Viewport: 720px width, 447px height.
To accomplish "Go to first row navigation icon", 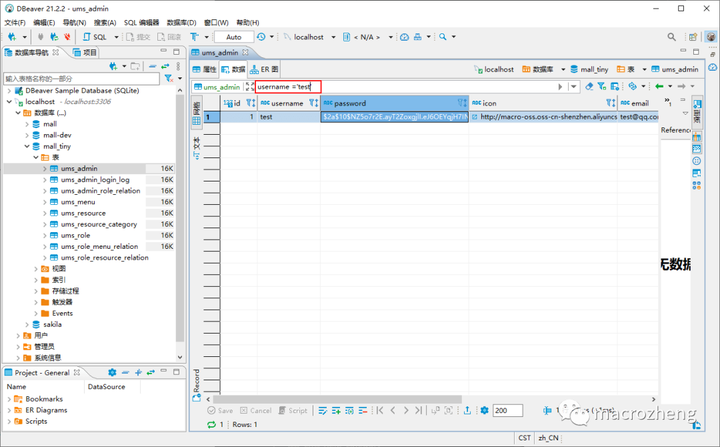I will pos(380,410).
